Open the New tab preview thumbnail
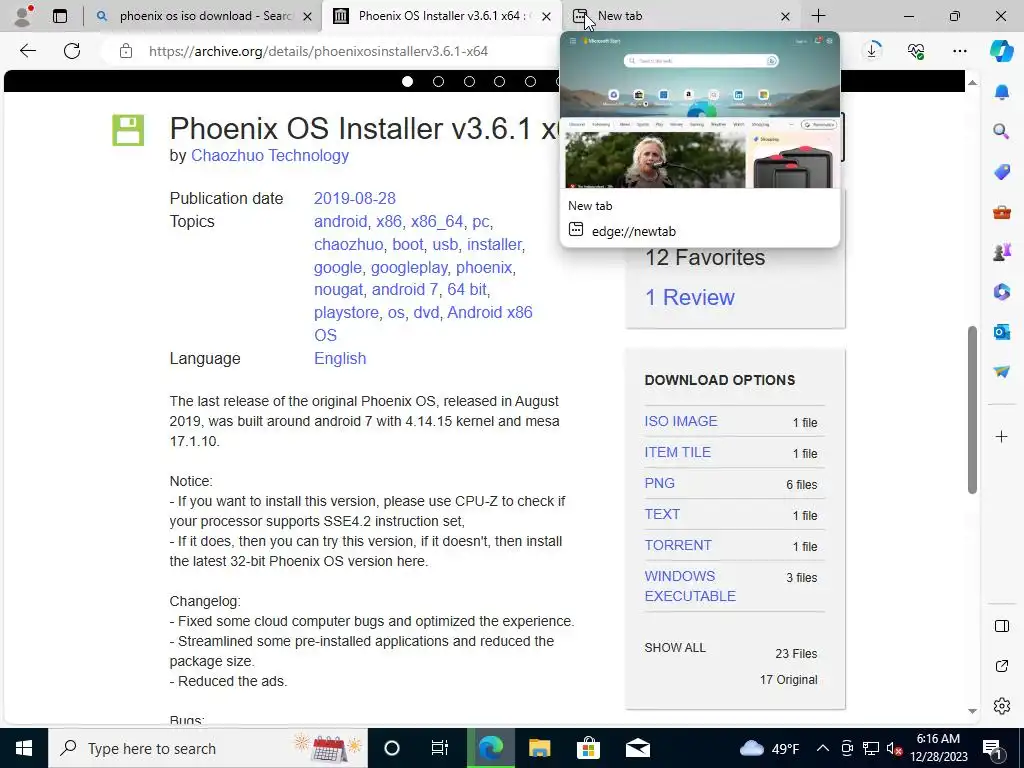Viewport: 1024px width, 768px height. pyautogui.click(x=700, y=111)
